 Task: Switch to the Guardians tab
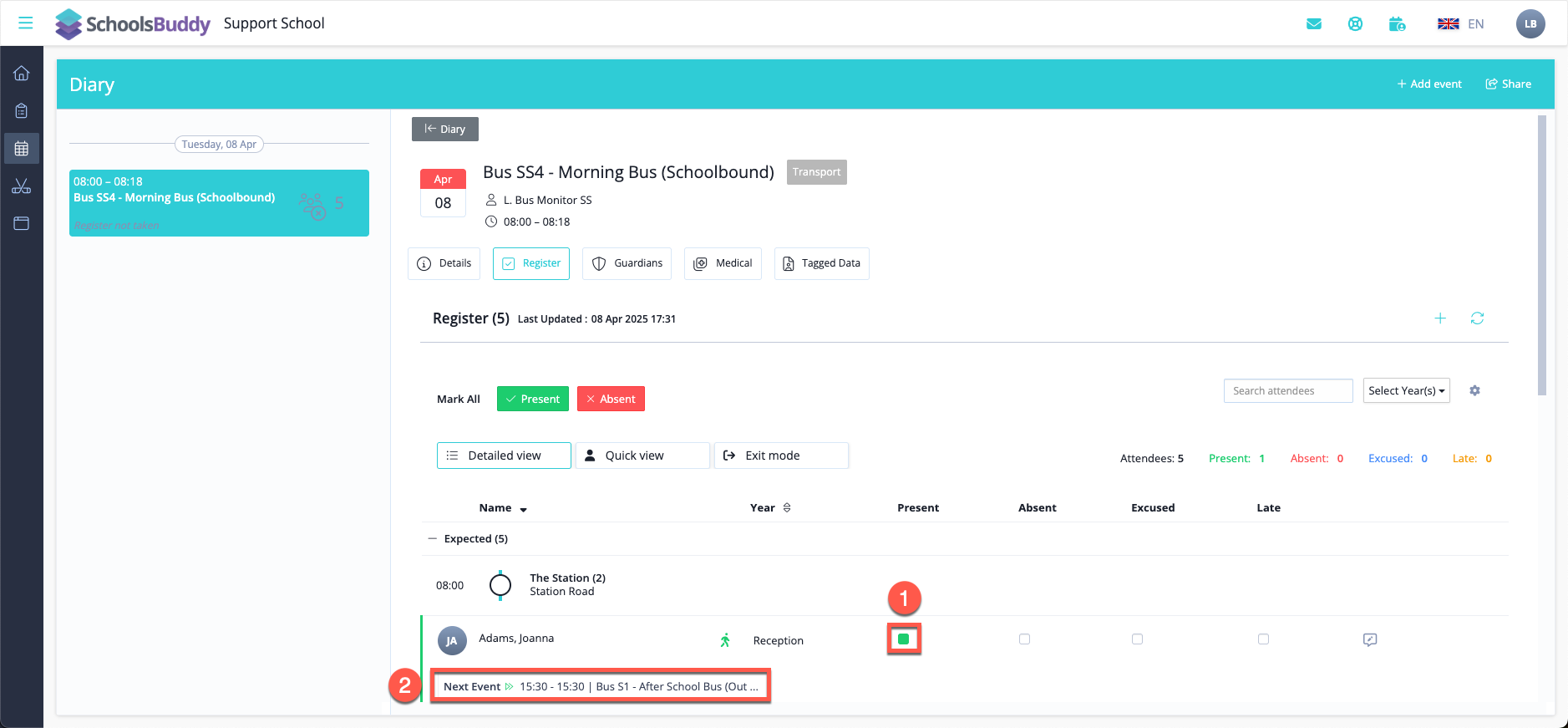tap(627, 263)
